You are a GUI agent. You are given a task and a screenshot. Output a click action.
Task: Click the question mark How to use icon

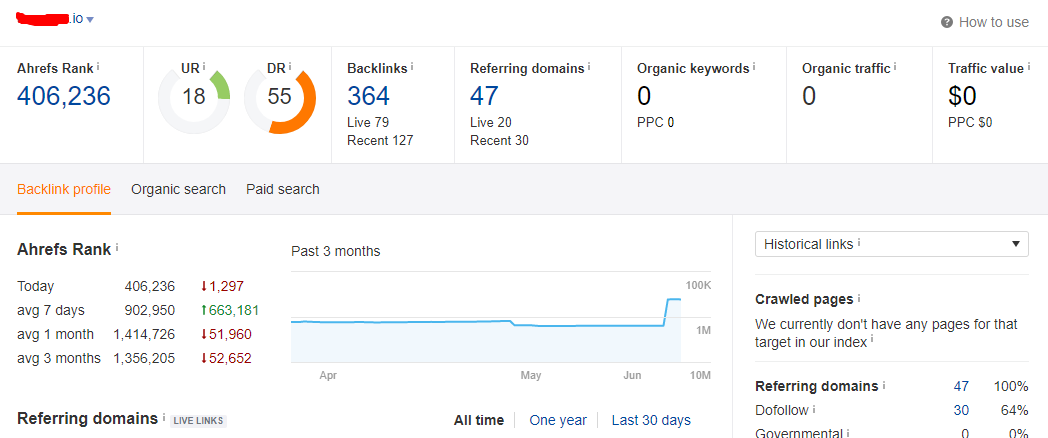(x=946, y=22)
